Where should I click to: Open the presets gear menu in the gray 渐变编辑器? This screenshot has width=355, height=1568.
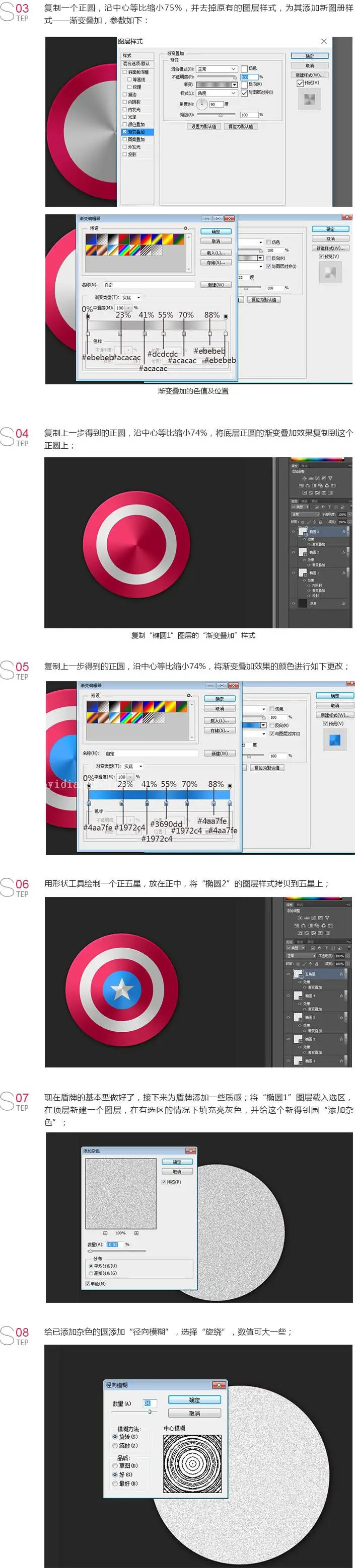point(186,228)
